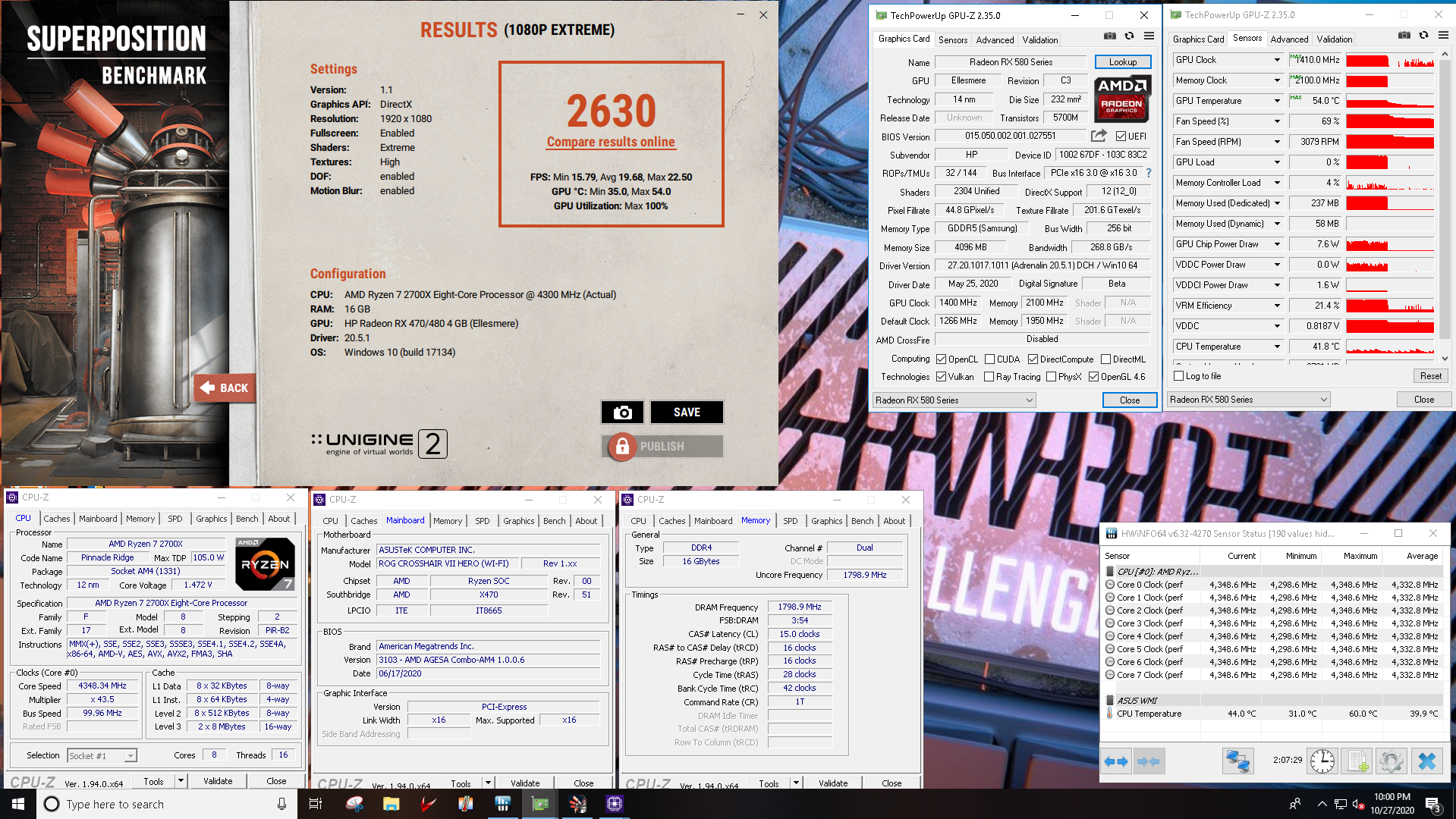Toggle the PhysX checkbox

click(x=1051, y=377)
